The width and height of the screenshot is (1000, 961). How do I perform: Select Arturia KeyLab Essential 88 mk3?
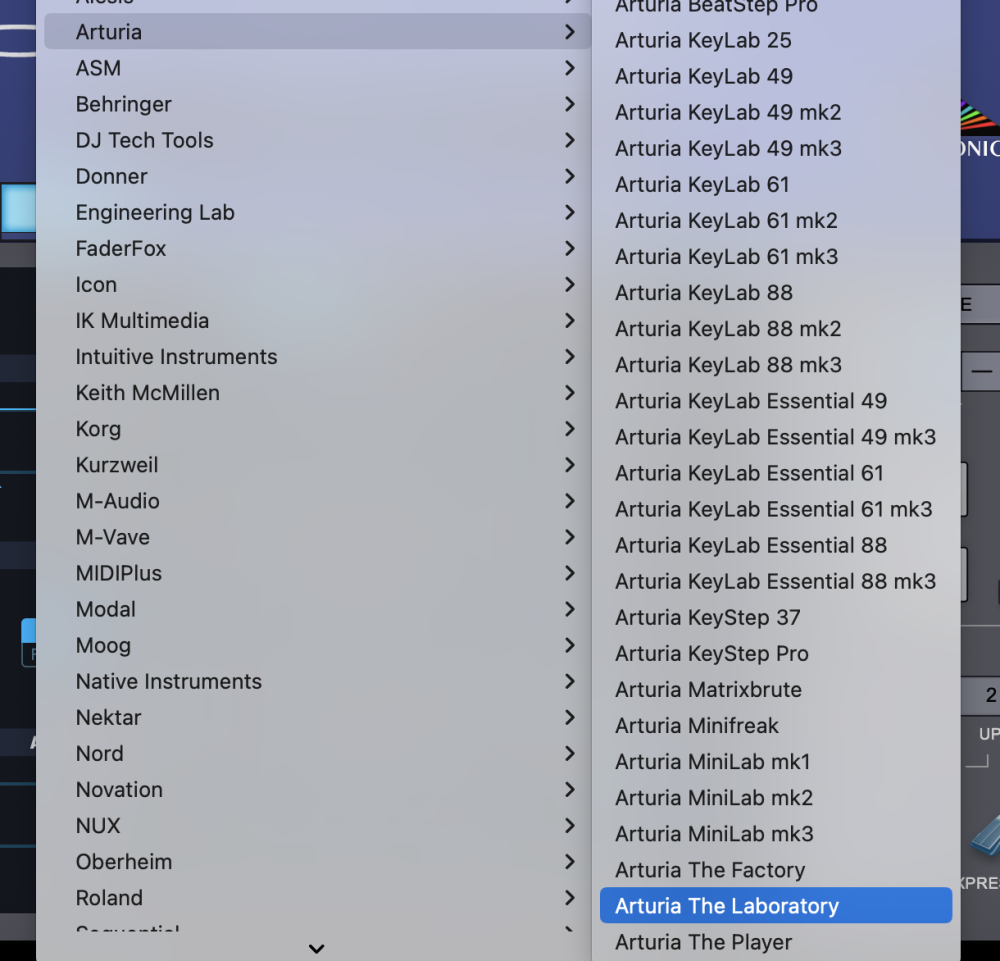tap(776, 582)
